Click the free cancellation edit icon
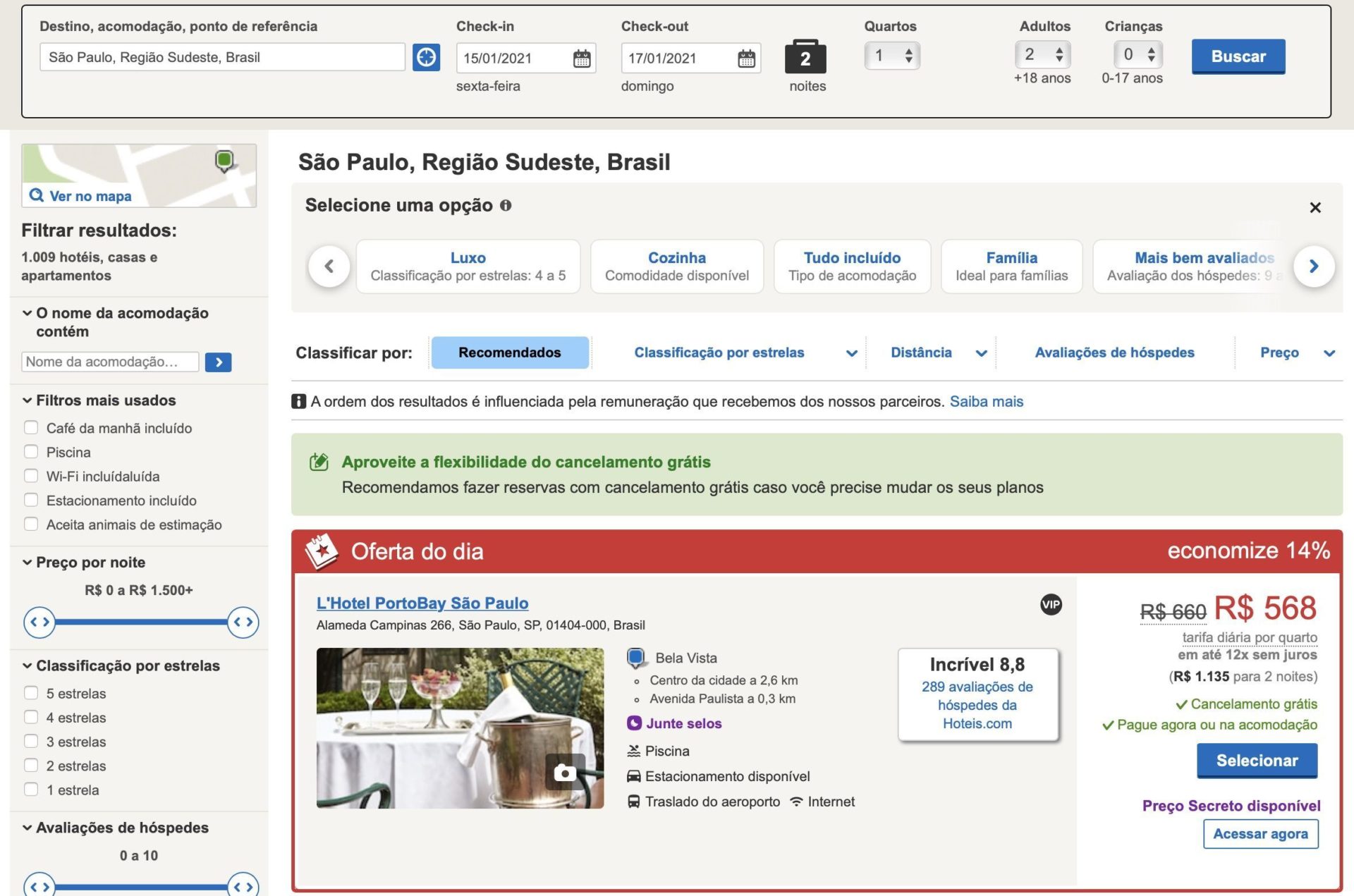1354x896 pixels. [x=319, y=462]
